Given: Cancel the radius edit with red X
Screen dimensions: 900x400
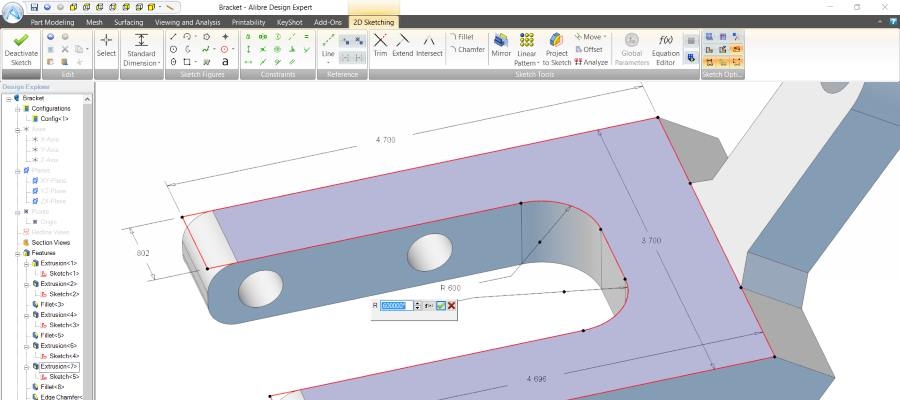Looking at the screenshot, I should click(452, 306).
